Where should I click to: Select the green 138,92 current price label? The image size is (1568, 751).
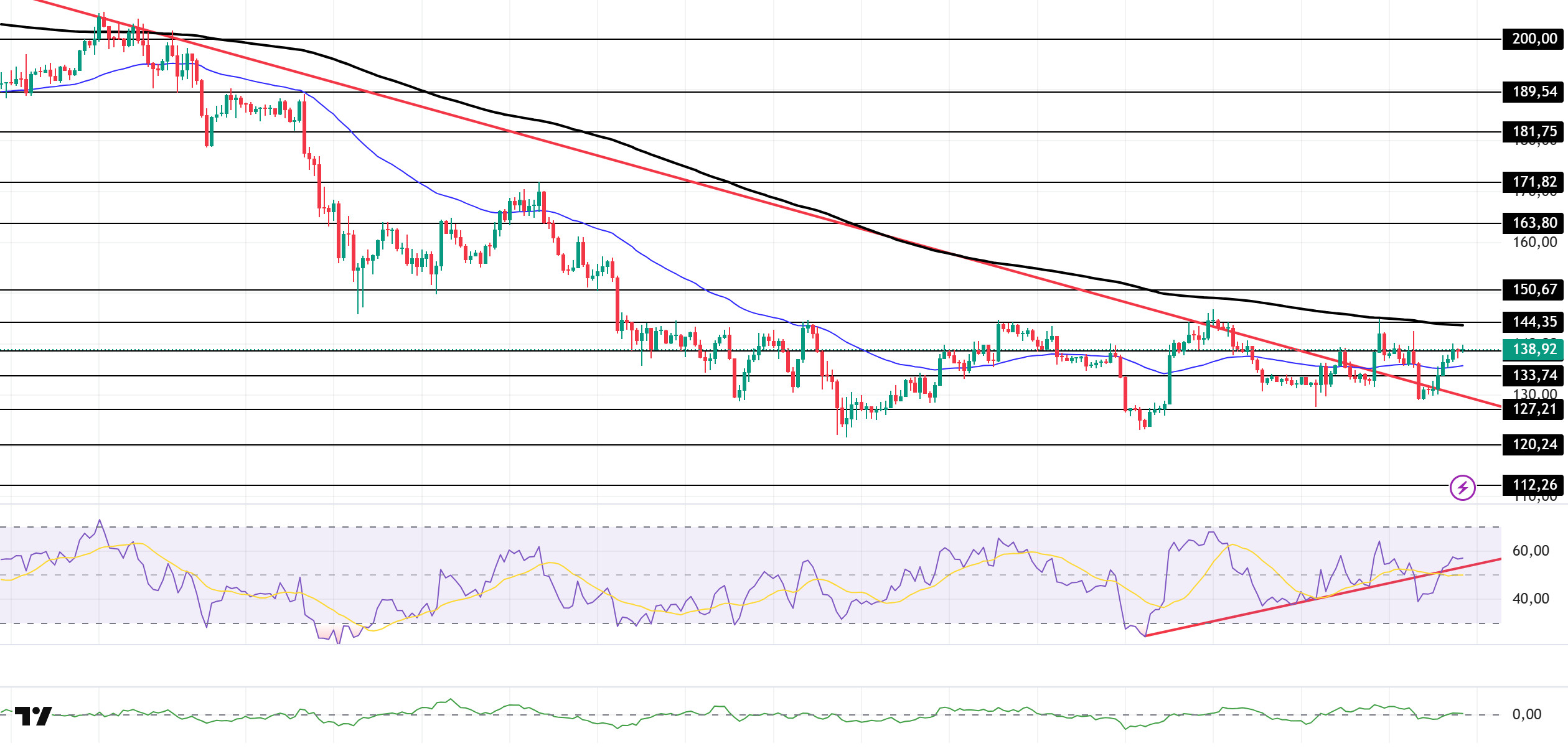[1534, 349]
